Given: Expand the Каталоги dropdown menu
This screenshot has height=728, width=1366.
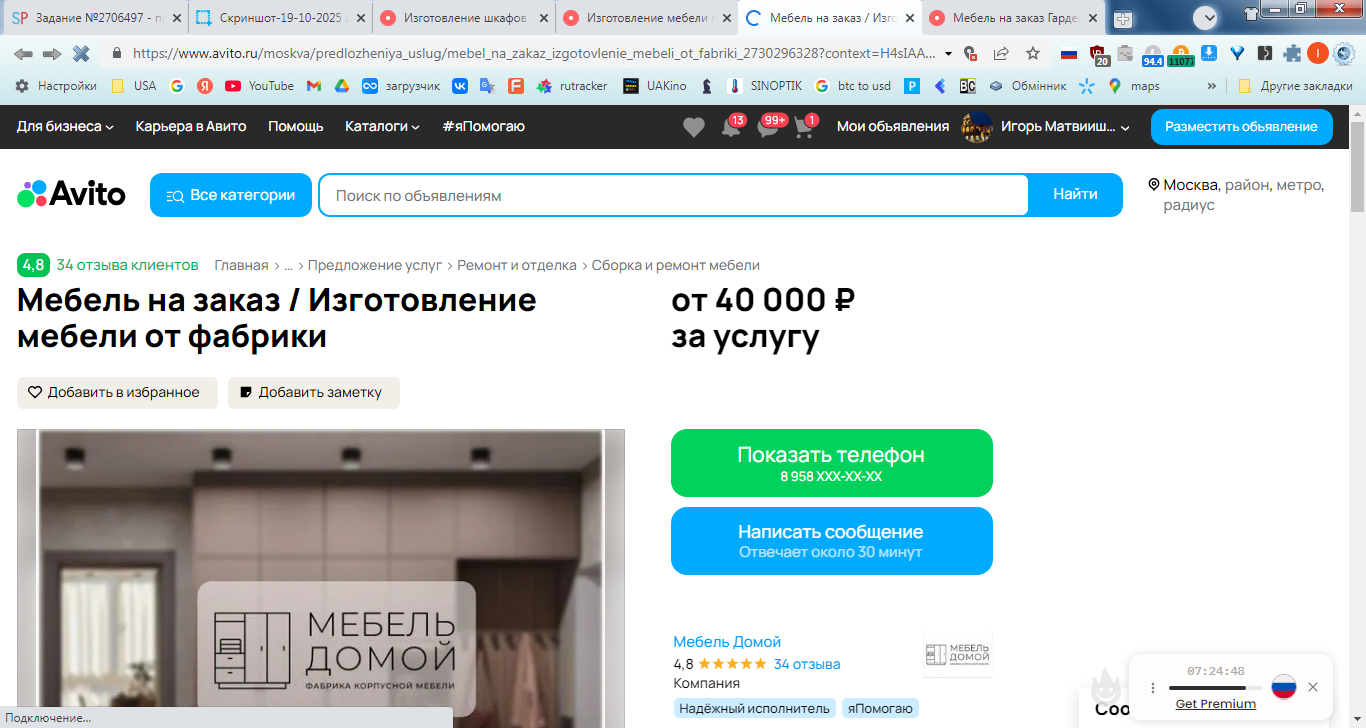Looking at the screenshot, I should point(382,126).
